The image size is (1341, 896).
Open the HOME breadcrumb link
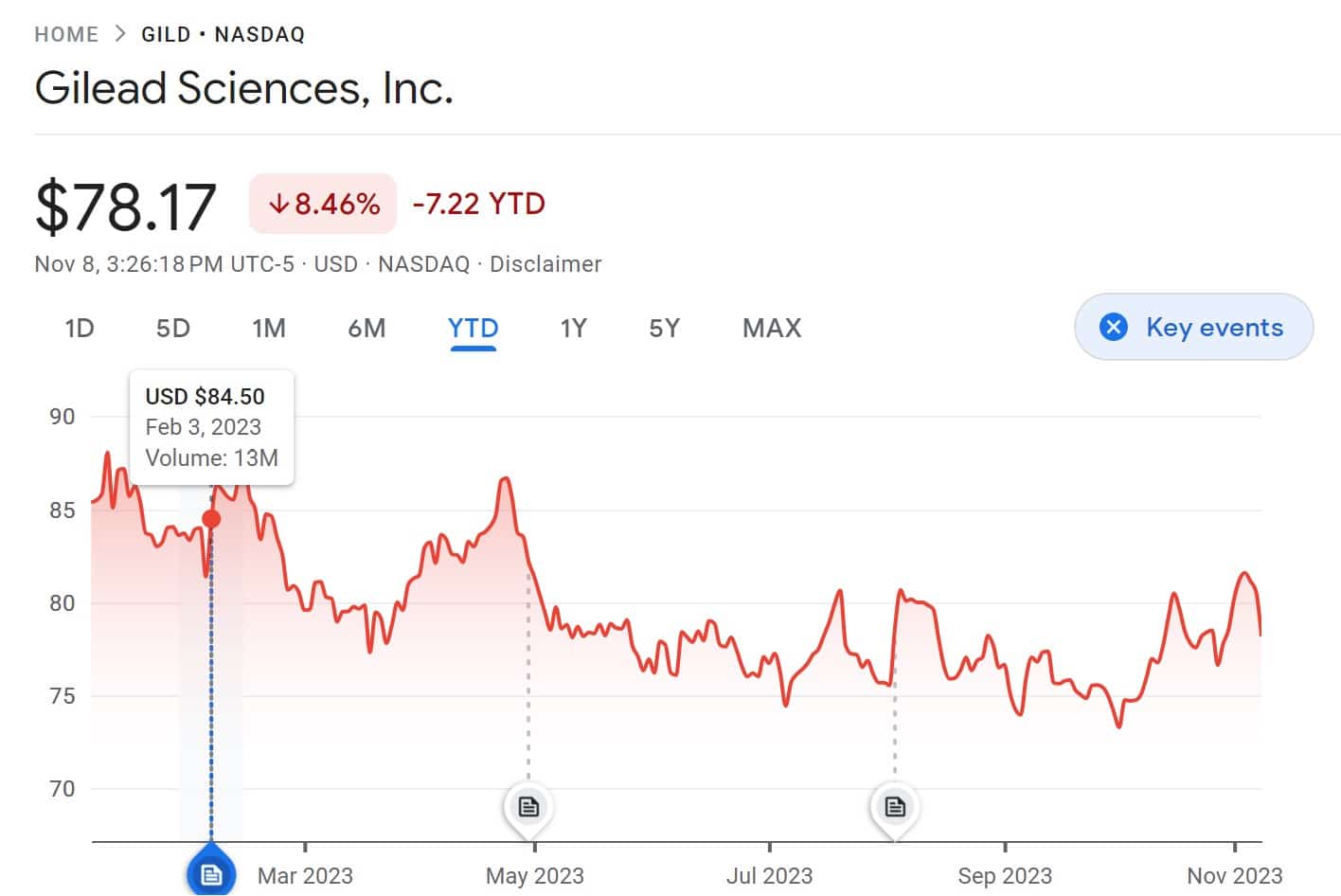66,33
